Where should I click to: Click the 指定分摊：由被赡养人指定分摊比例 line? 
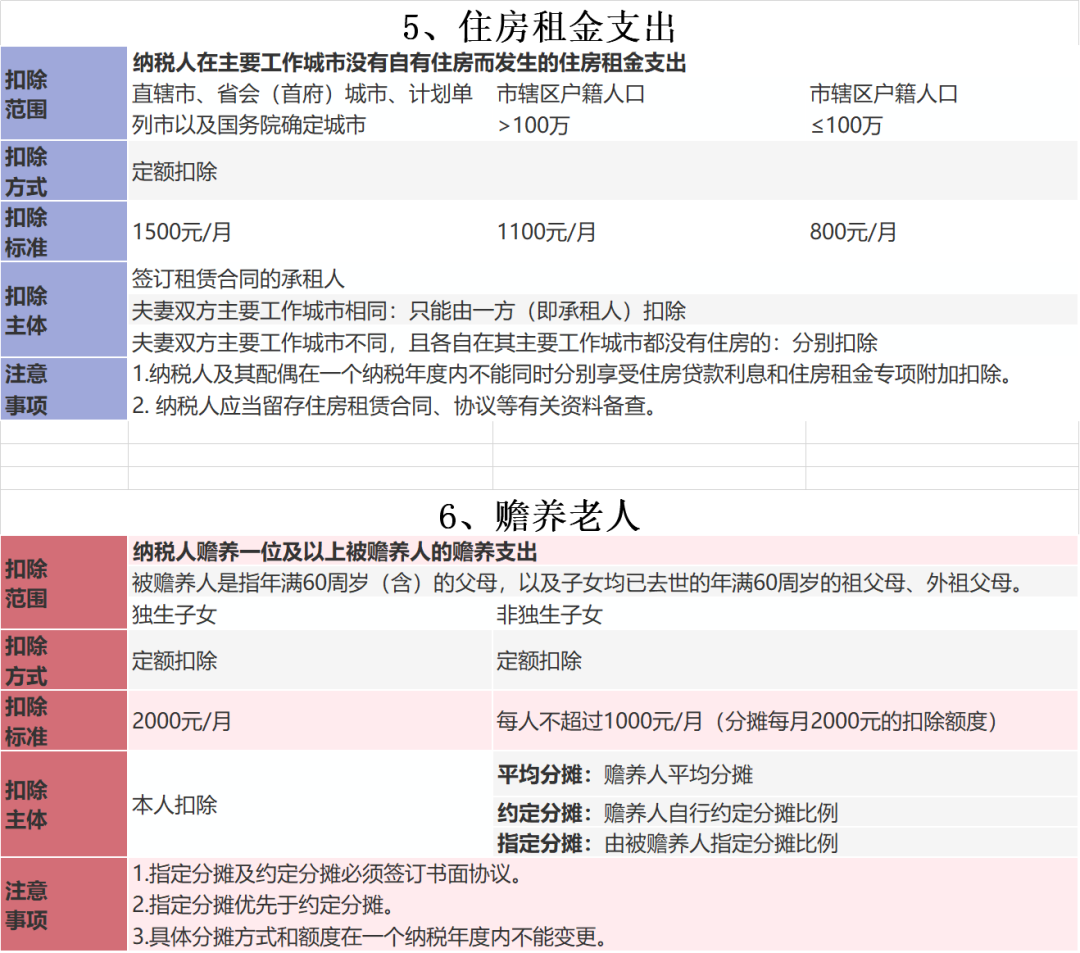pyautogui.click(x=667, y=842)
